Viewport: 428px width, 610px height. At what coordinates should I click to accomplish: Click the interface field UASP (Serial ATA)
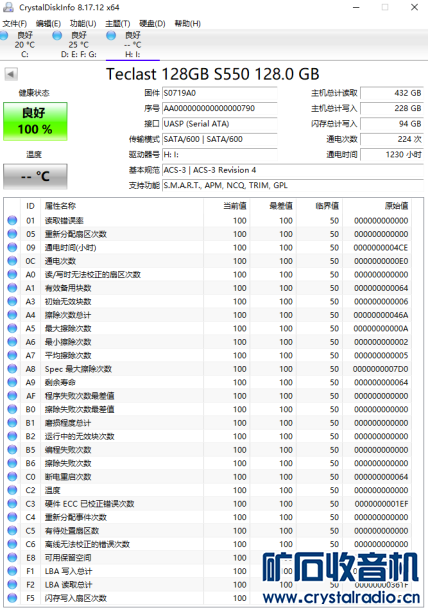219,124
